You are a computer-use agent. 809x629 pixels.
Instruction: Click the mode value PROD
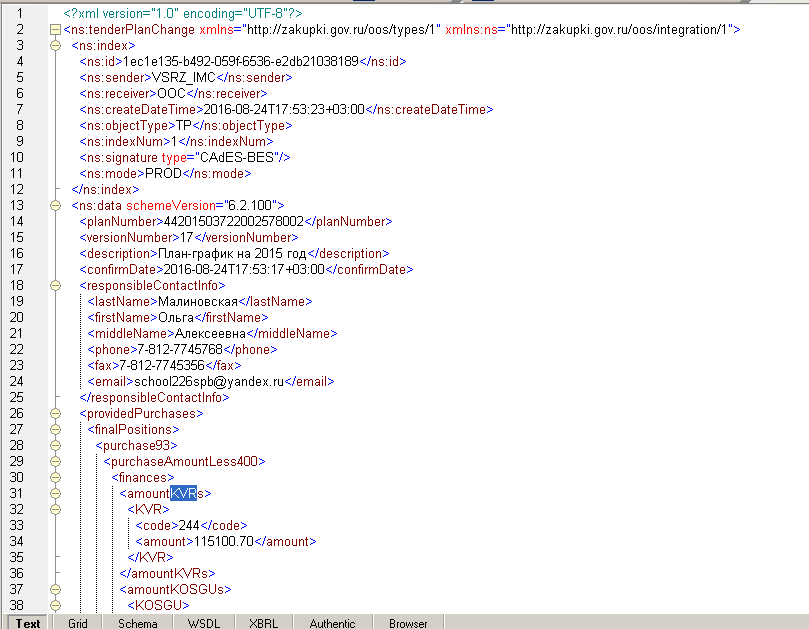(163, 173)
